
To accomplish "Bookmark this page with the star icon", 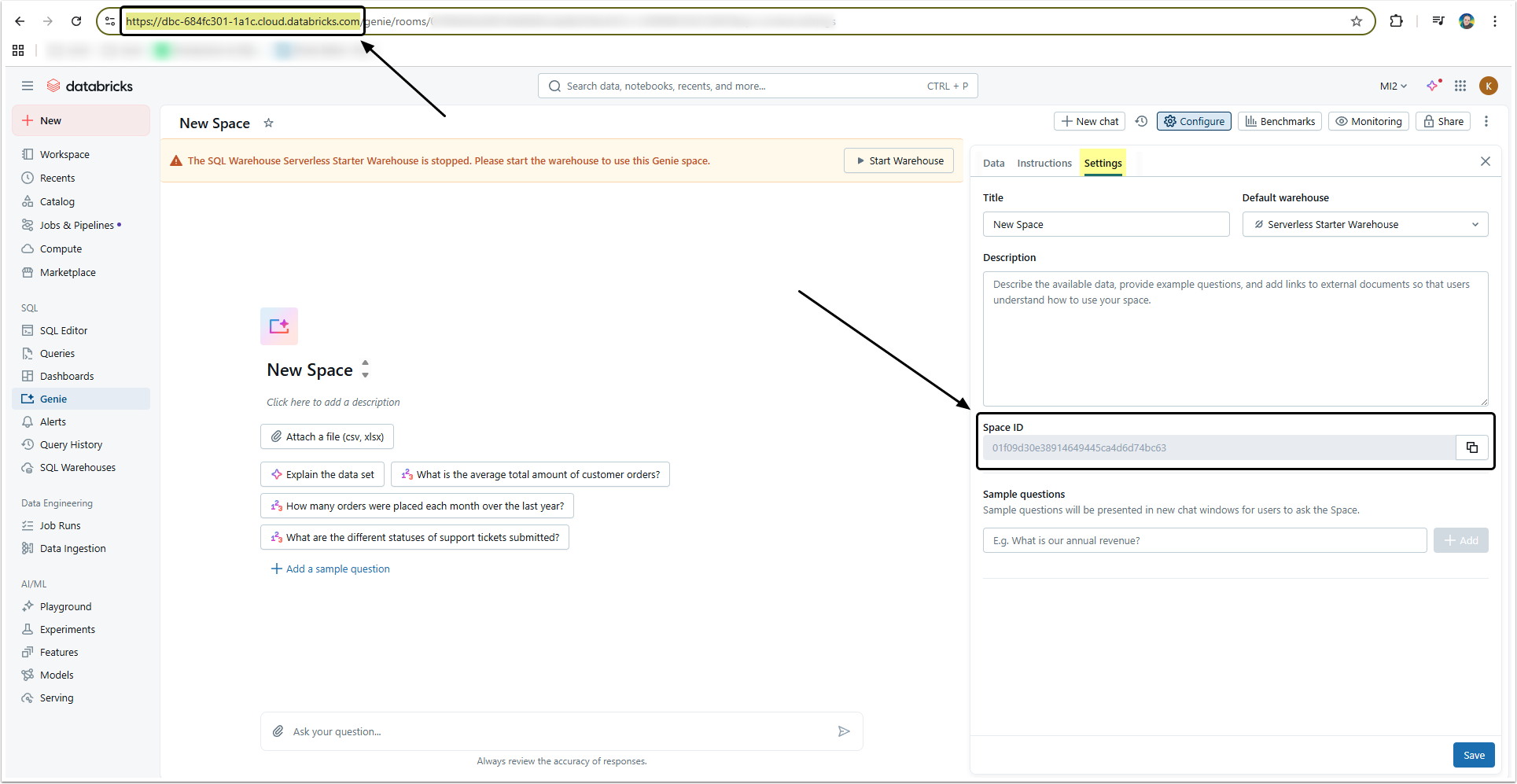I will pos(1357,21).
